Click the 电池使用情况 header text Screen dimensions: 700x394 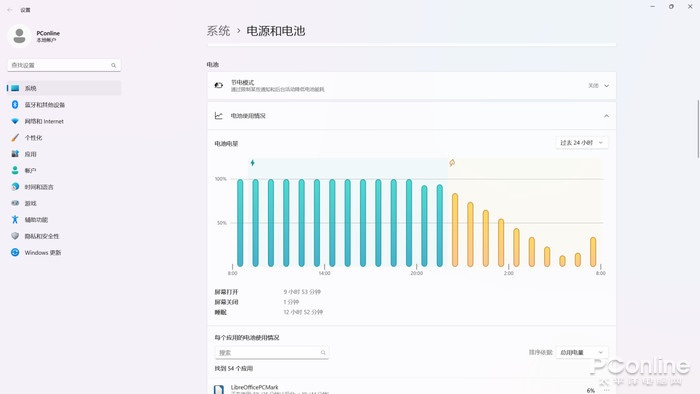[x=248, y=116]
